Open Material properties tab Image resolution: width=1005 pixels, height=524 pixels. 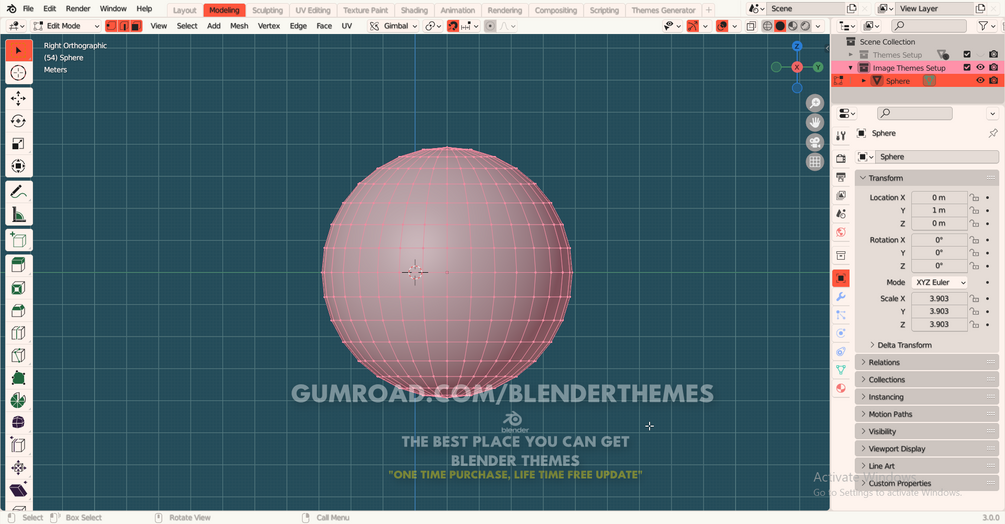[841, 388]
